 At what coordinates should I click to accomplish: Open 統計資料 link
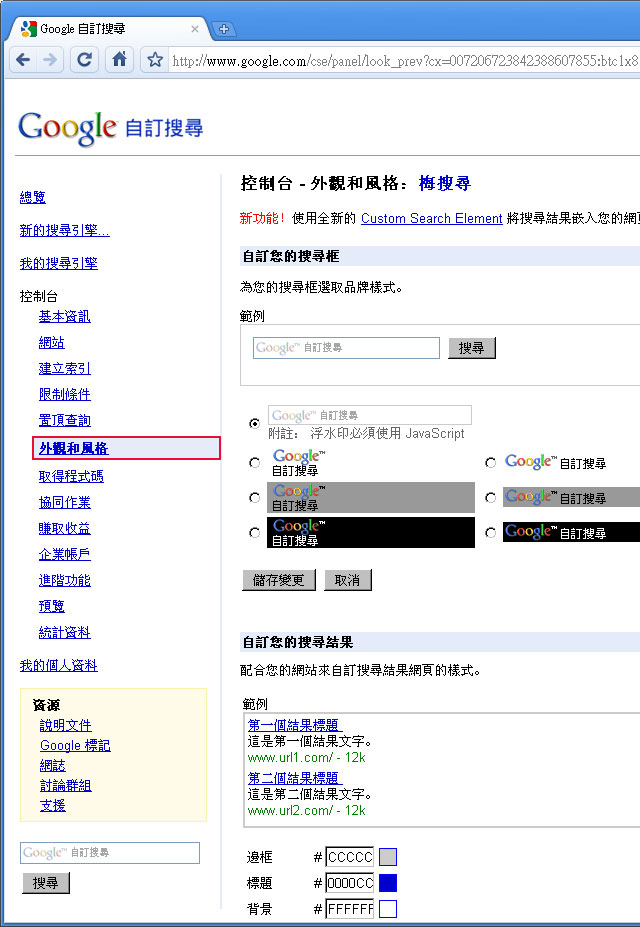(x=64, y=632)
